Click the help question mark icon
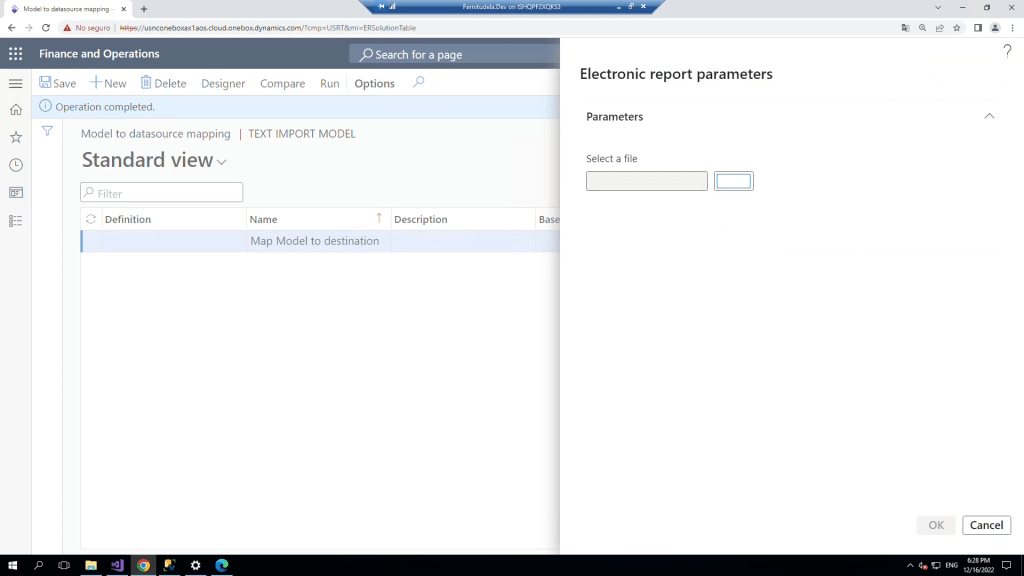 coord(1007,52)
